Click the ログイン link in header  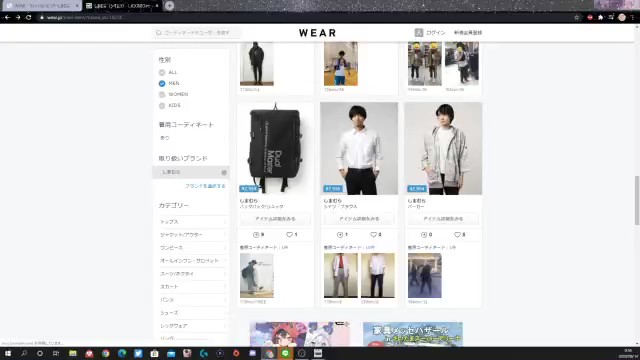click(x=436, y=33)
